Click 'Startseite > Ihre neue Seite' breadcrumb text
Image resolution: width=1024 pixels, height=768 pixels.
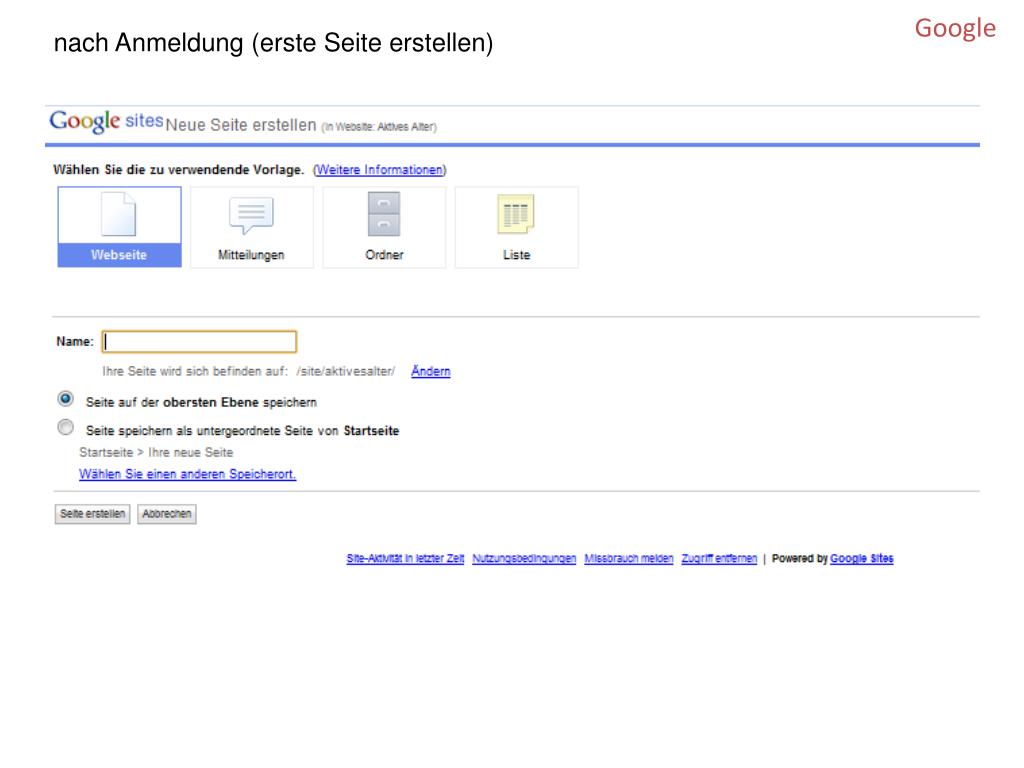point(156,452)
